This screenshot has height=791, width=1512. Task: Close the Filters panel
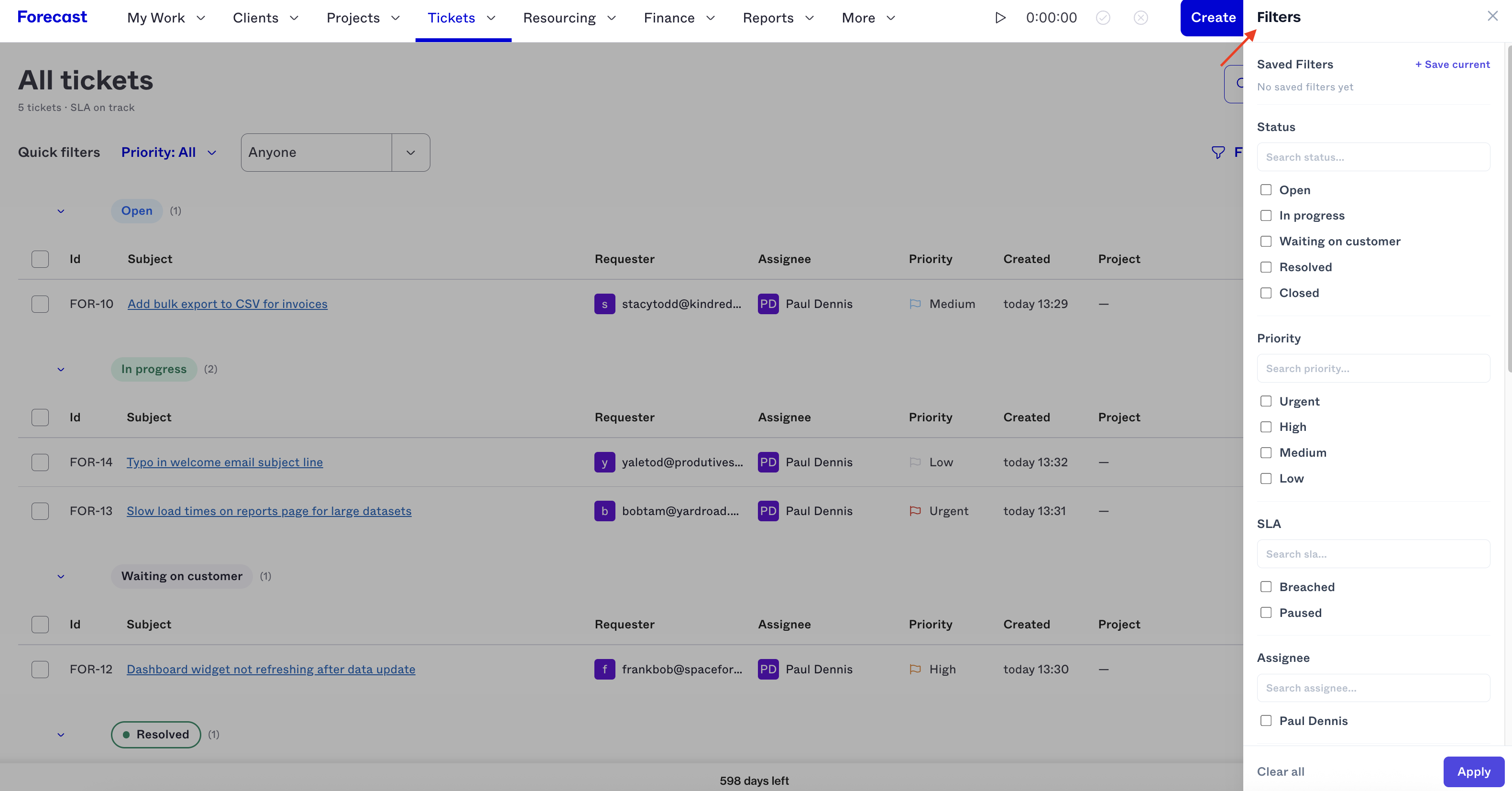1492,16
